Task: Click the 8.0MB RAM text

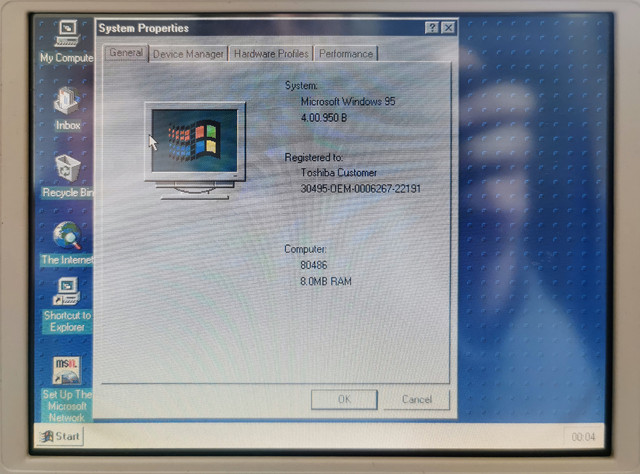Action: (x=326, y=281)
